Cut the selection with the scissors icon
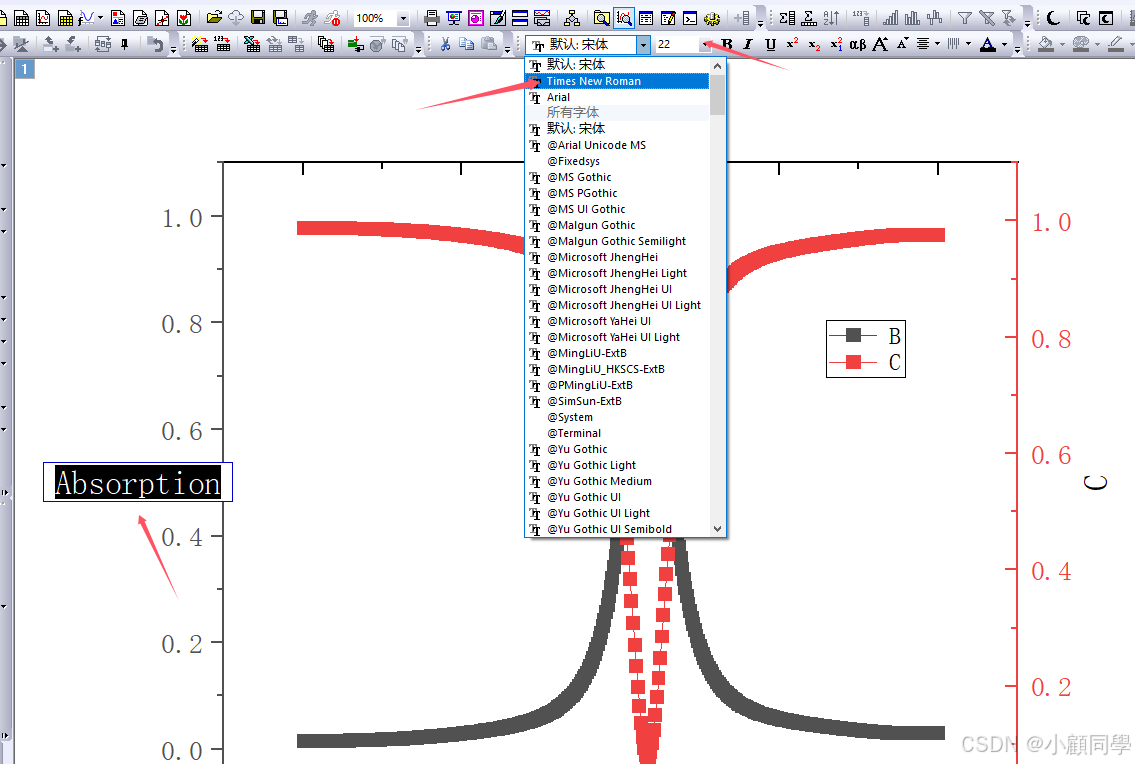Image resolution: width=1135 pixels, height=764 pixels. point(445,45)
